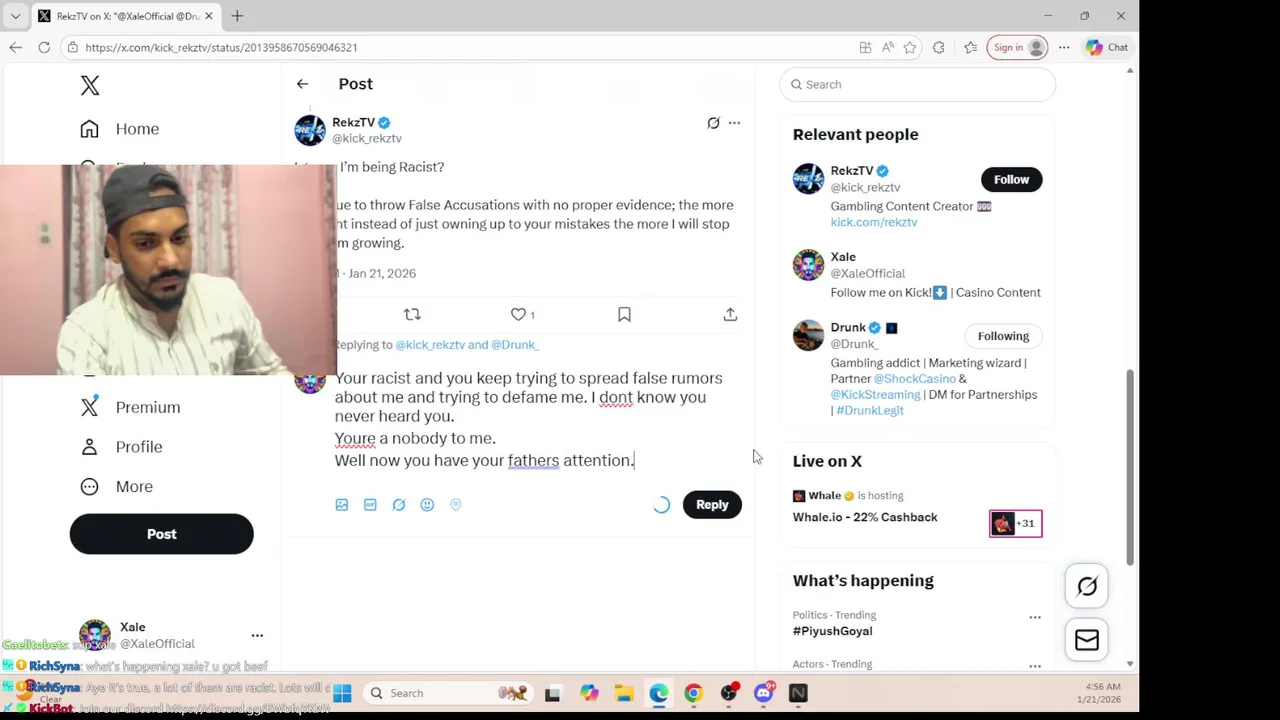The image size is (1280, 720).
Task: Open Copilot Chat in browser toolbar
Action: 1108,47
